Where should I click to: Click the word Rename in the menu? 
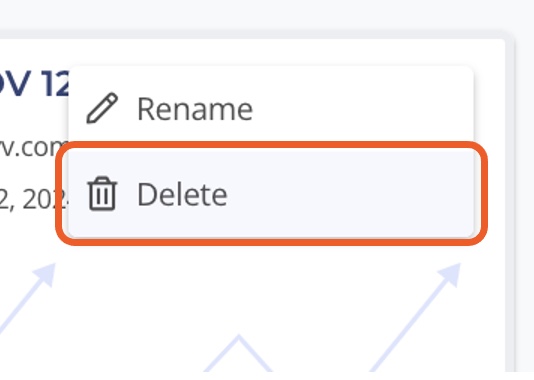(195, 109)
